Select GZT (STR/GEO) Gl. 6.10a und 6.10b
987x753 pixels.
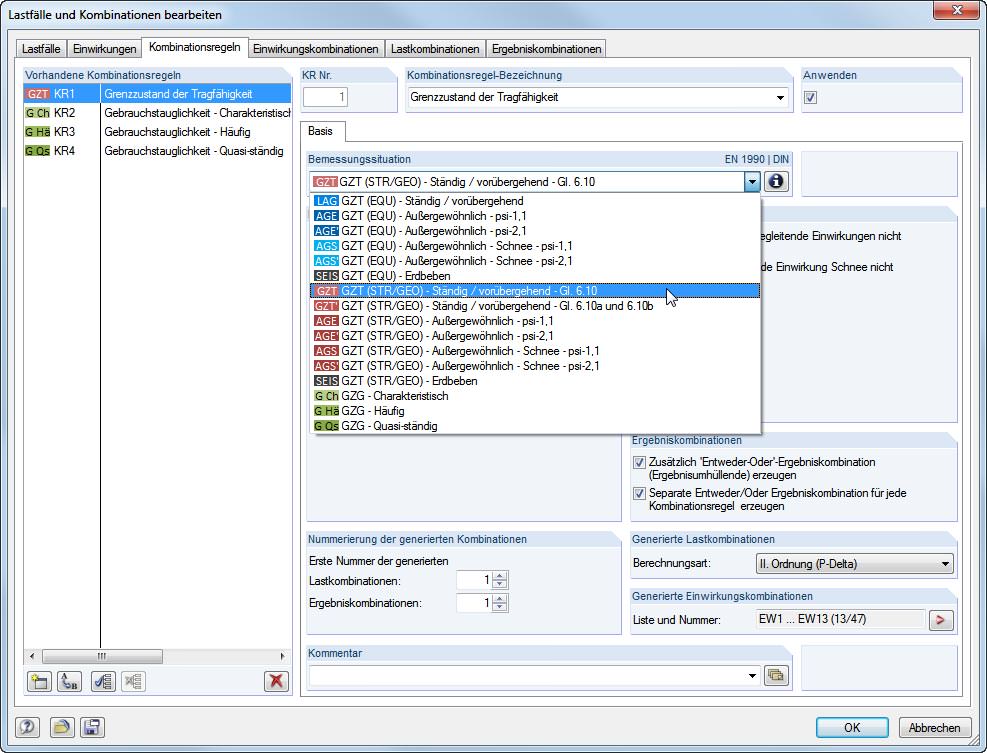coord(535,306)
